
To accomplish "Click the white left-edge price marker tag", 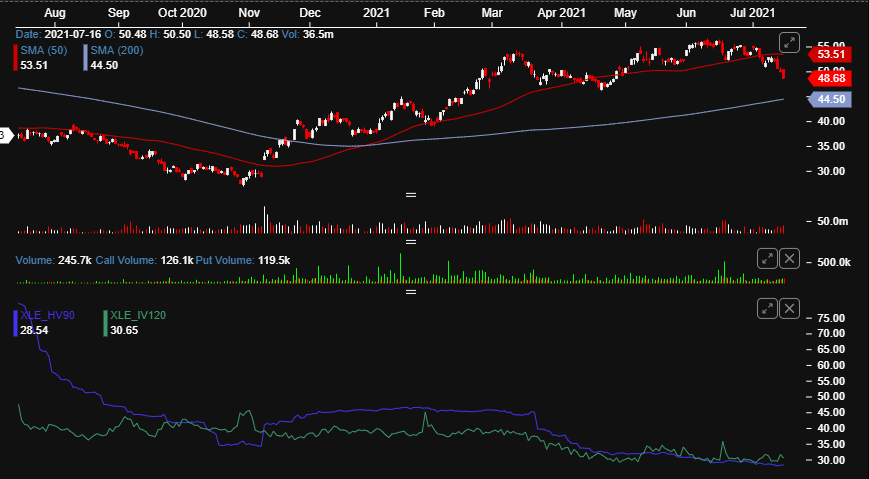I will (6, 135).
